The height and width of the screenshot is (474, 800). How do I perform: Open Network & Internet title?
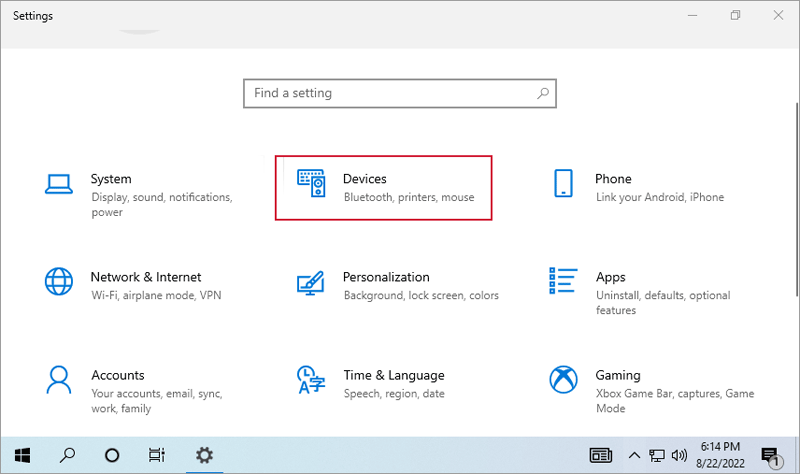[145, 277]
